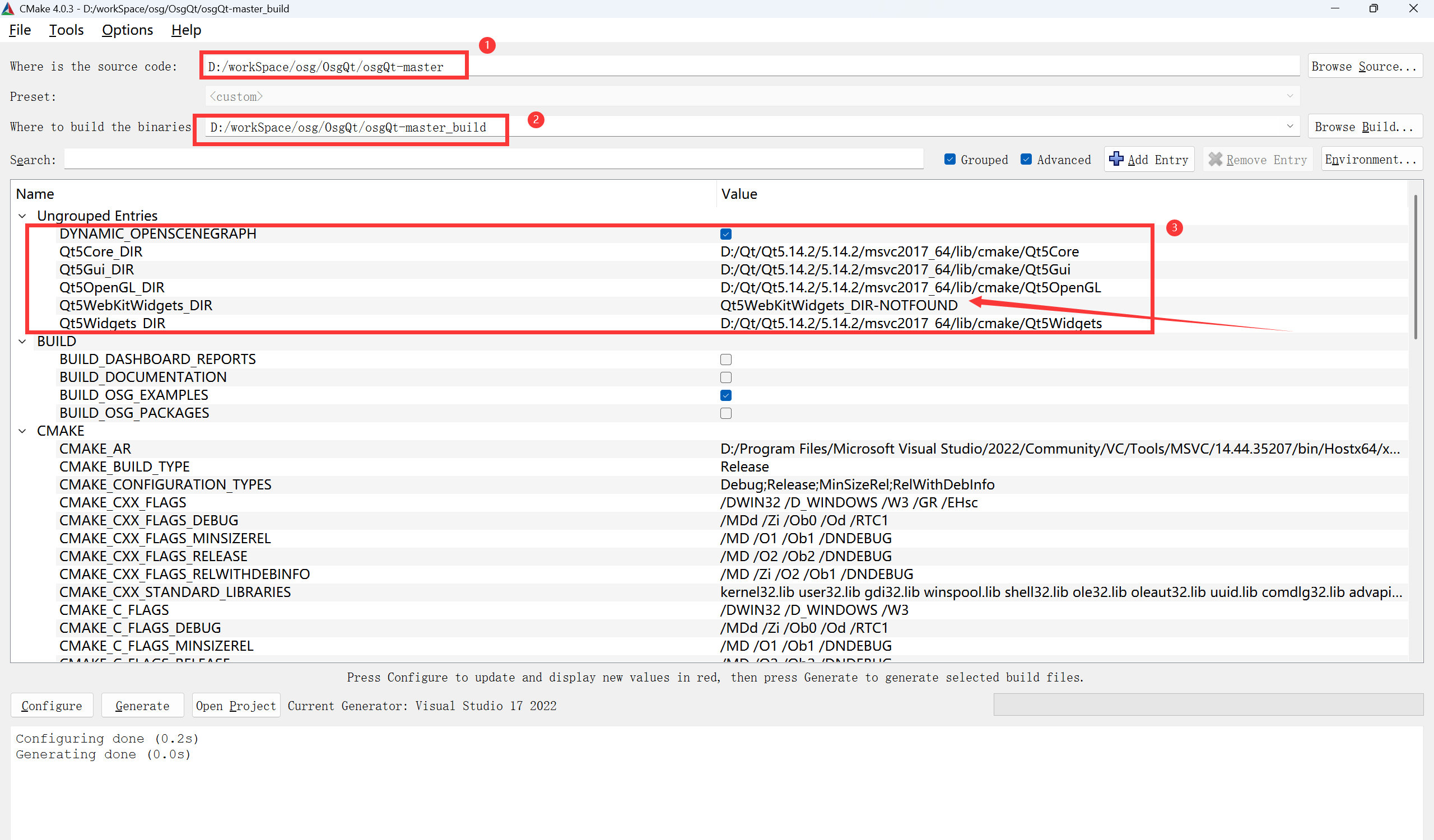Image resolution: width=1434 pixels, height=840 pixels.
Task: Disable DYNAMIC_OPENSCENEGRAPH checkbox
Action: point(725,234)
